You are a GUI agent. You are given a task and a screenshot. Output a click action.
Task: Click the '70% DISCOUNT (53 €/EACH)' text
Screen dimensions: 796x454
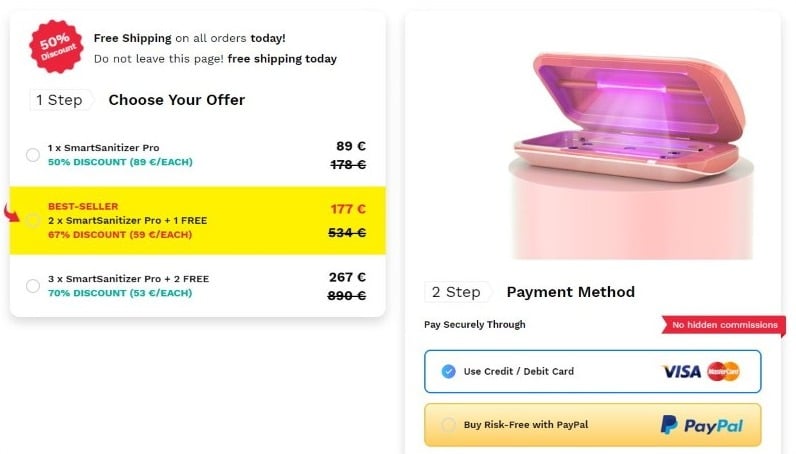click(119, 293)
